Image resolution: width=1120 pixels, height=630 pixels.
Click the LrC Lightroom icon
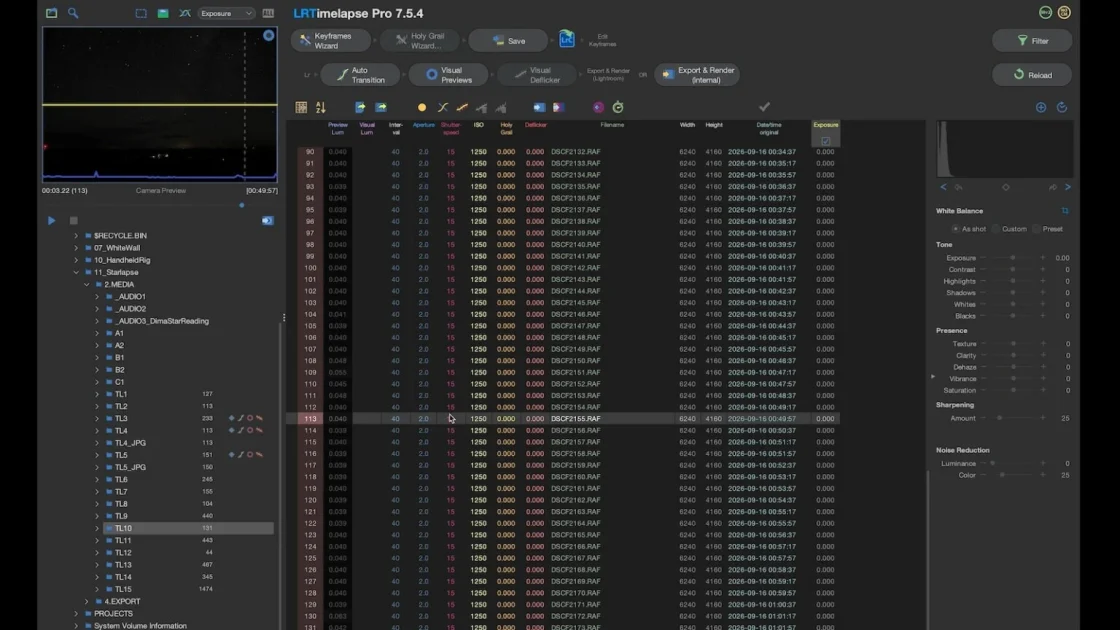[x=566, y=39]
